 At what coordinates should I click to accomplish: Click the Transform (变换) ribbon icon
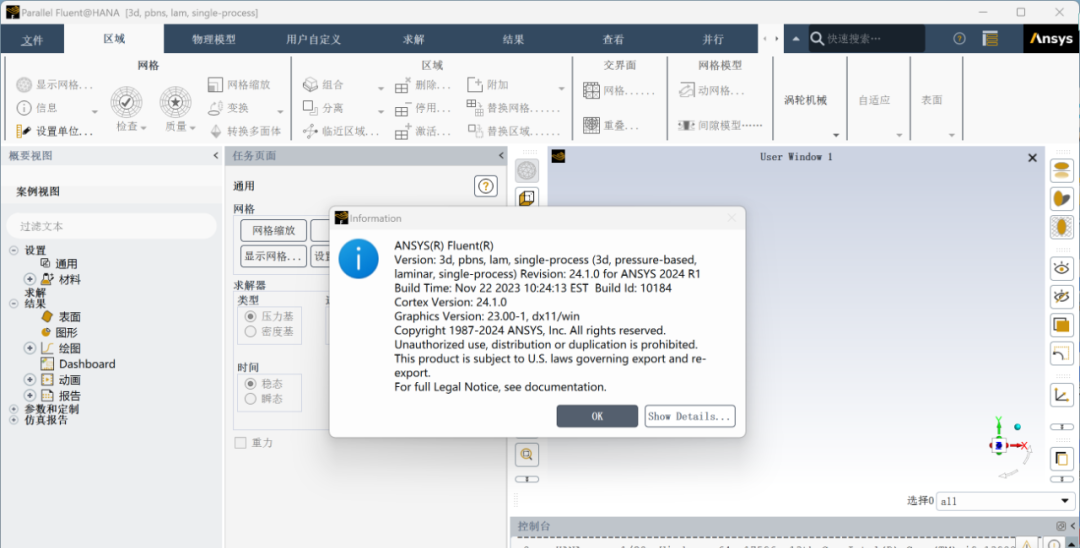point(216,107)
